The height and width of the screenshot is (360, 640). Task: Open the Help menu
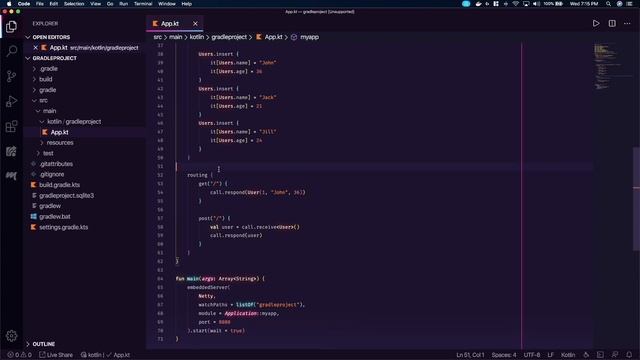pyautogui.click(x=187, y=4)
